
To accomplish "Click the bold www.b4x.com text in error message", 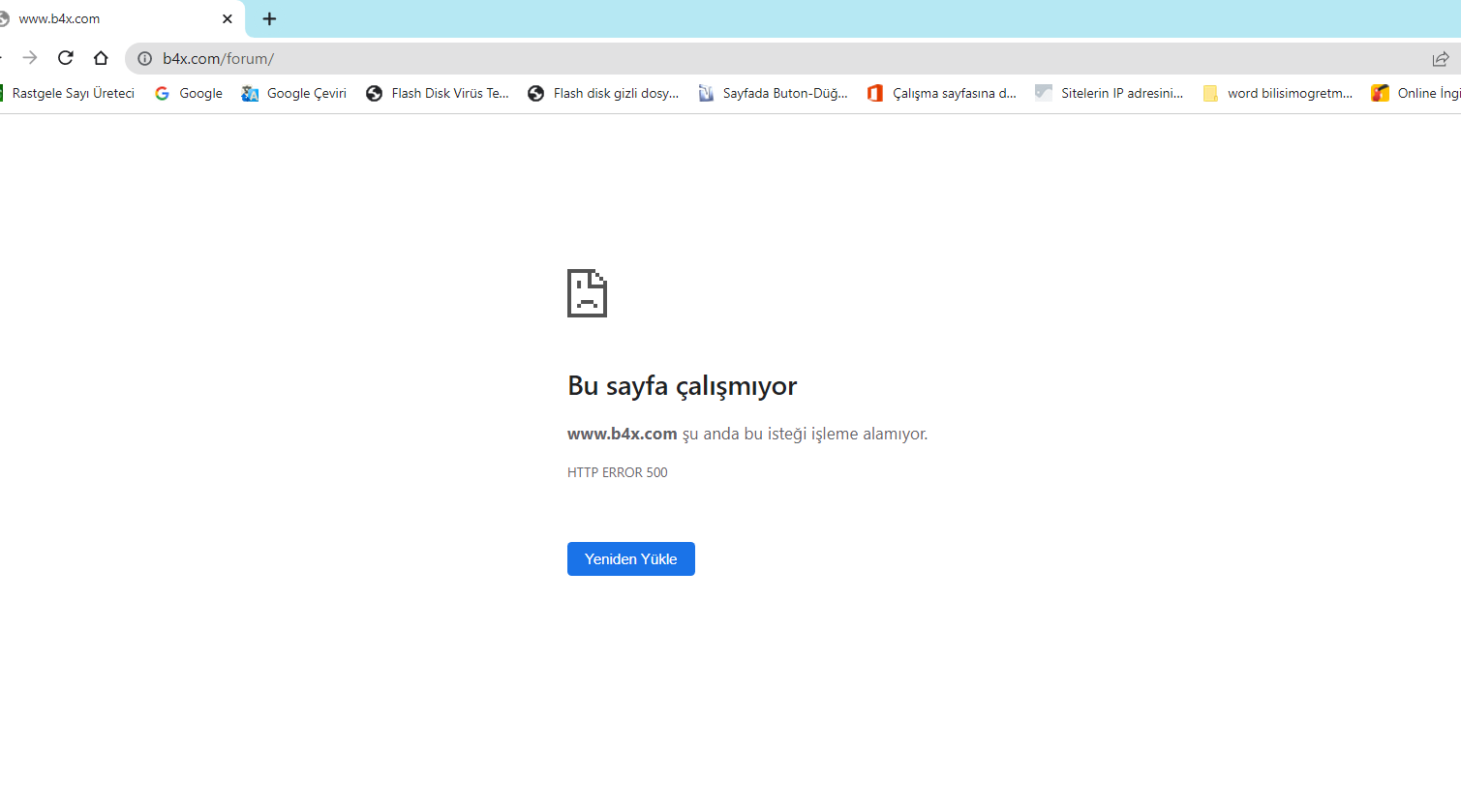I will pyautogui.click(x=623, y=434).
